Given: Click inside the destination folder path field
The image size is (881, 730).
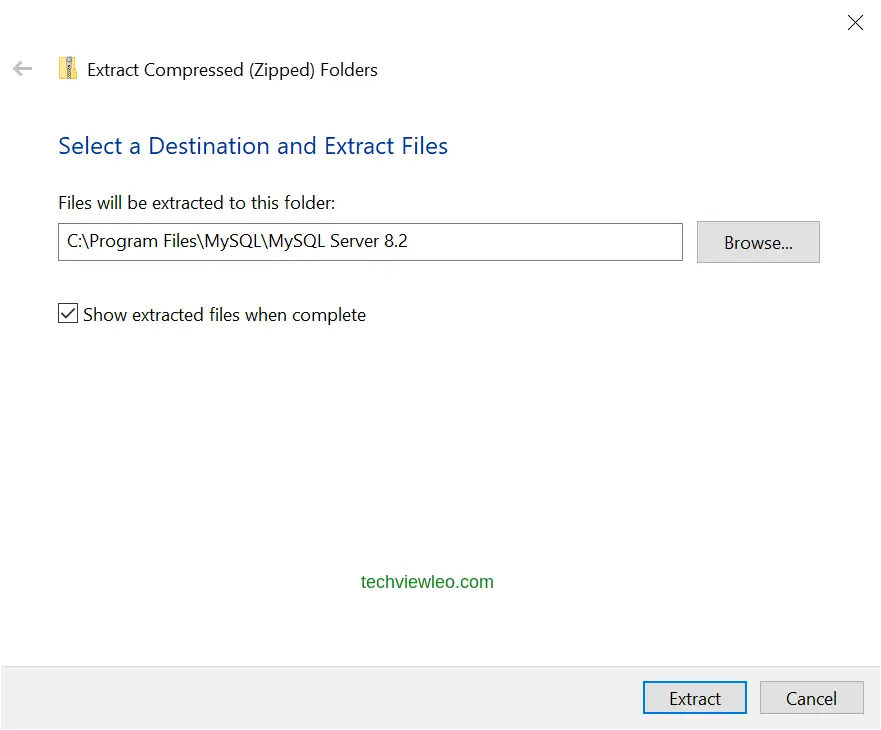Looking at the screenshot, I should point(370,241).
